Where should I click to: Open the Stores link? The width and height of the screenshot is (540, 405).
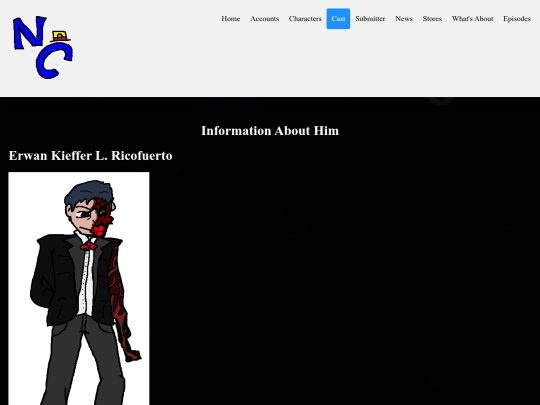[432, 19]
